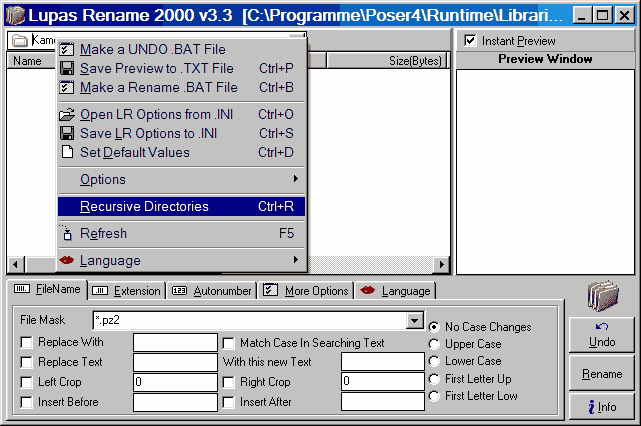Select the Lower Case radio button

pos(434,361)
